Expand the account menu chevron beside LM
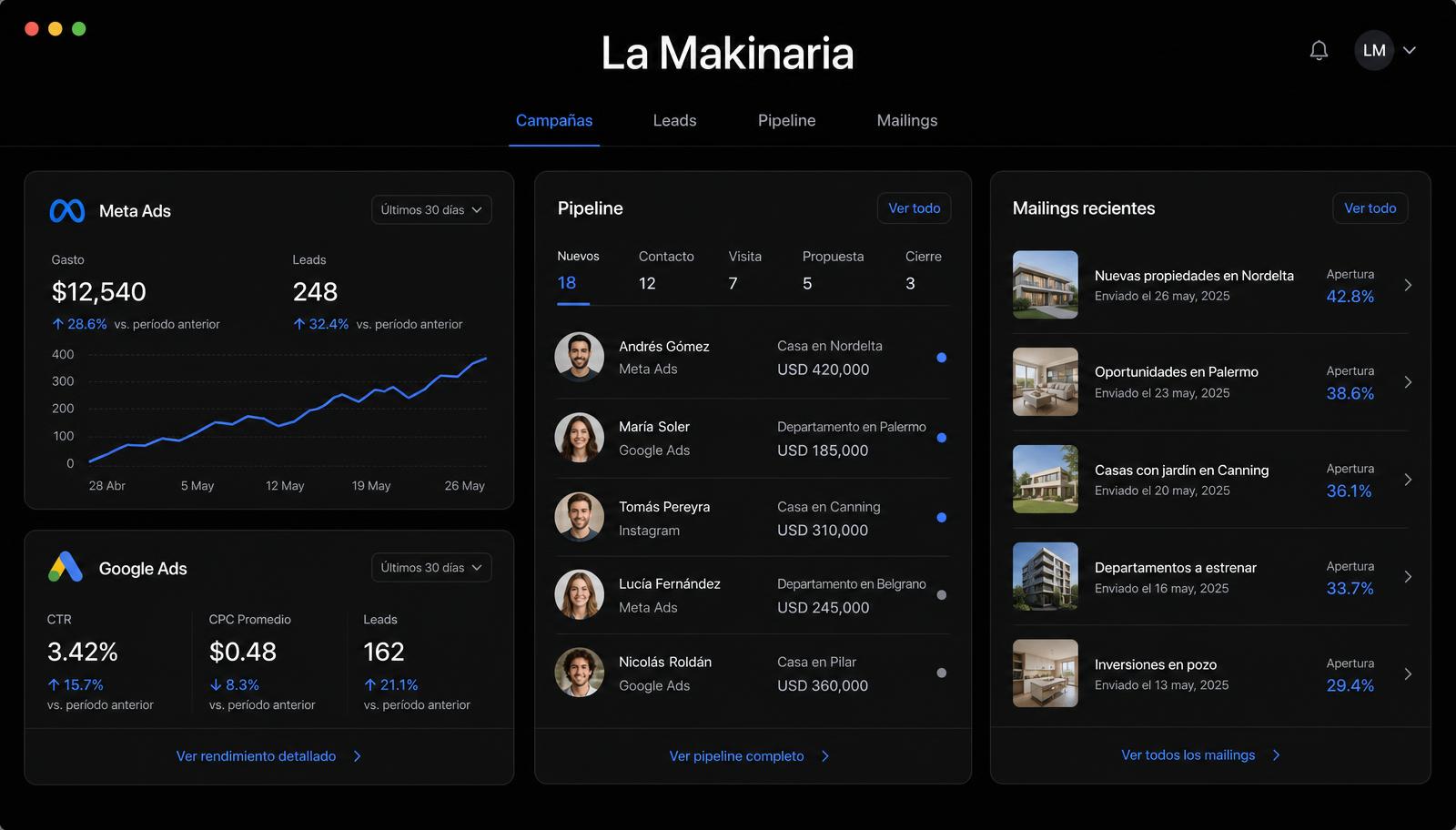 (x=1410, y=50)
